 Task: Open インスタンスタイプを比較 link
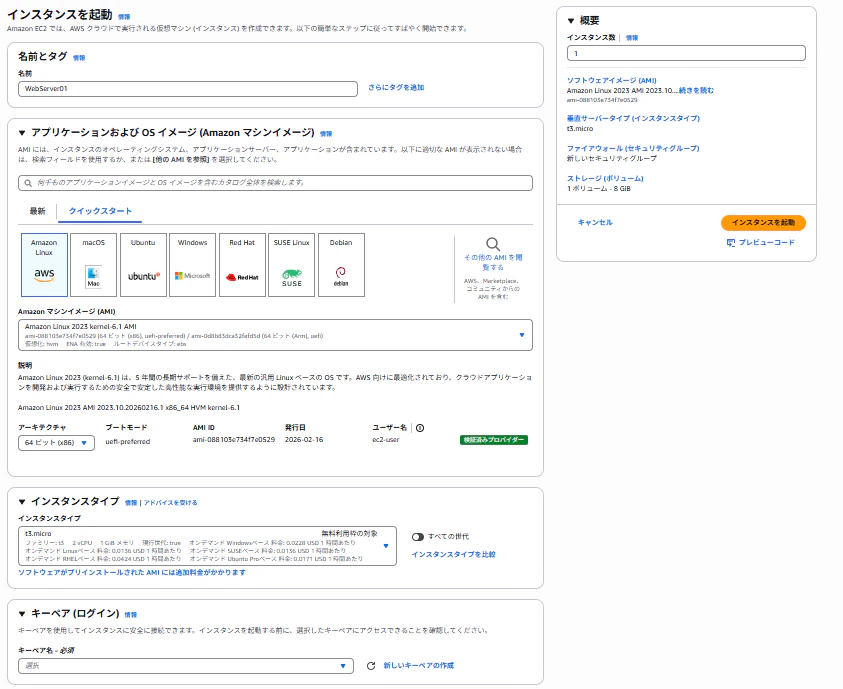tap(453, 555)
